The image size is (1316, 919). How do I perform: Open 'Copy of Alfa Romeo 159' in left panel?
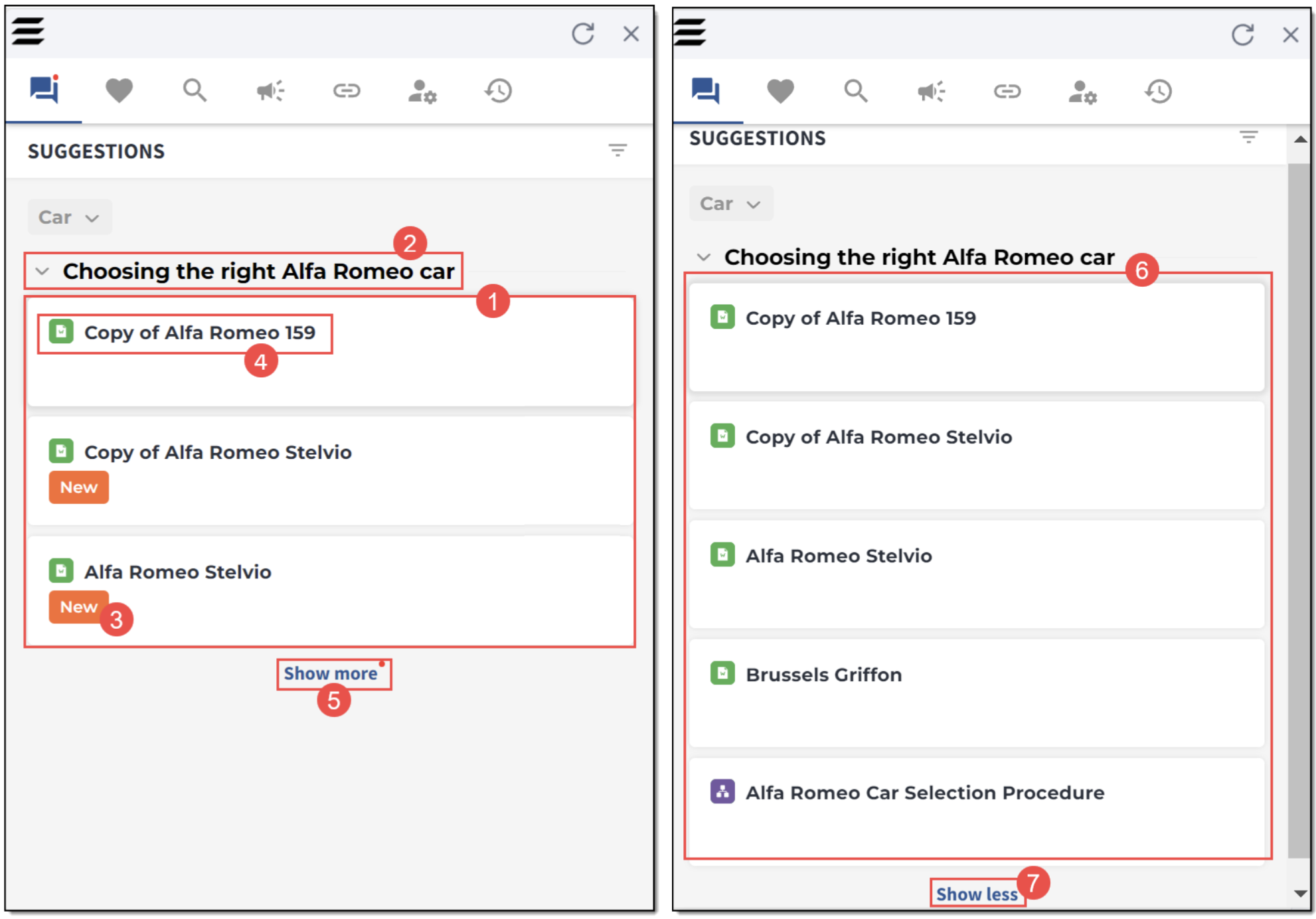pyautogui.click(x=199, y=333)
